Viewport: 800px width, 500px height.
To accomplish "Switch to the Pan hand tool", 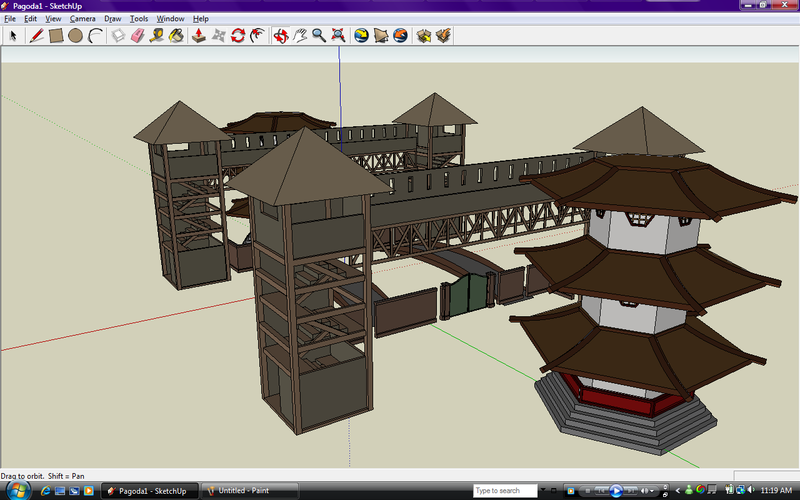I will [300, 36].
